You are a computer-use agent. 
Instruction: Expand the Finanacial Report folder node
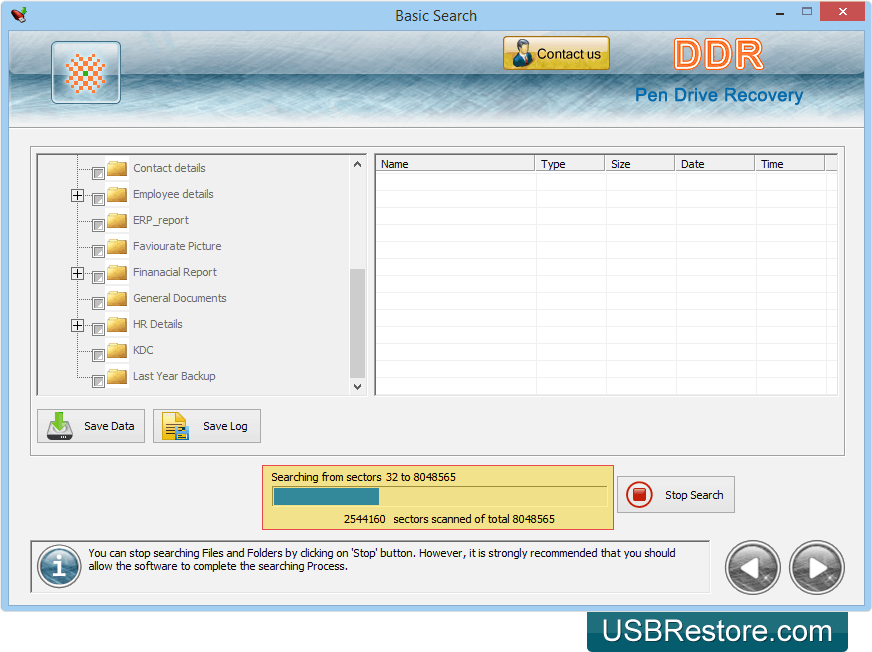pos(77,273)
